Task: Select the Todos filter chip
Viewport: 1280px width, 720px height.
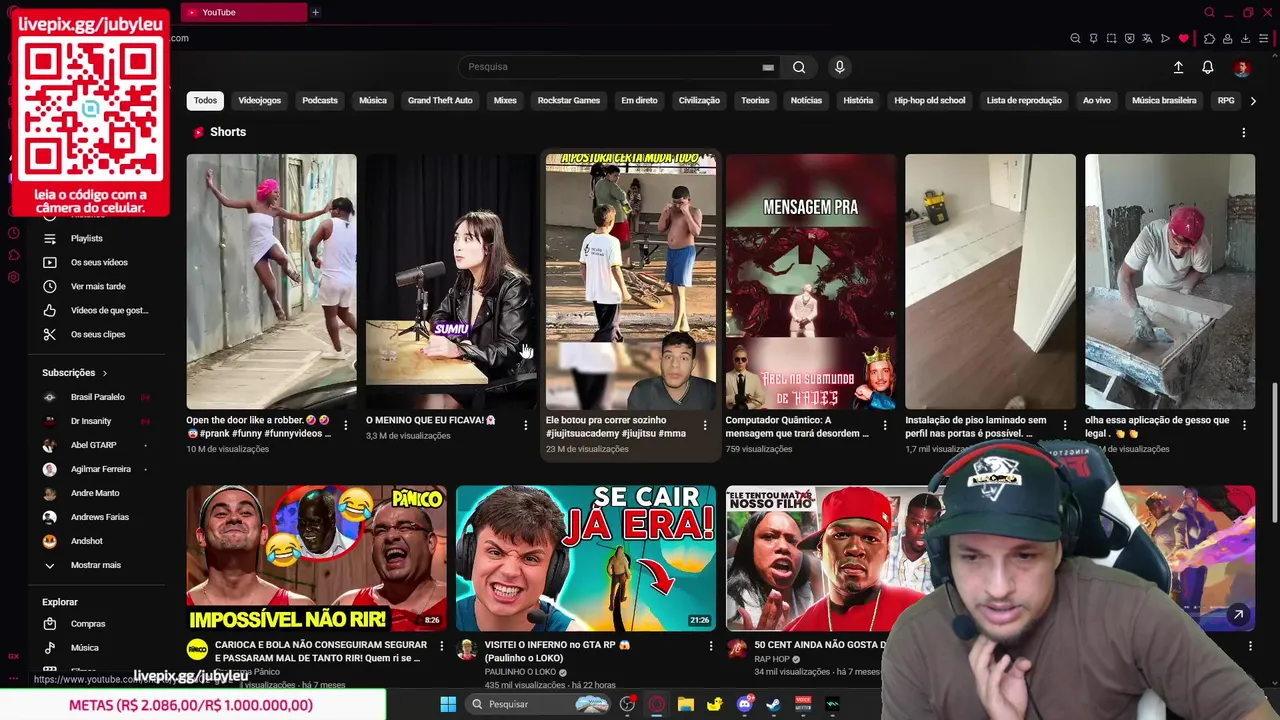Action: coord(205,100)
